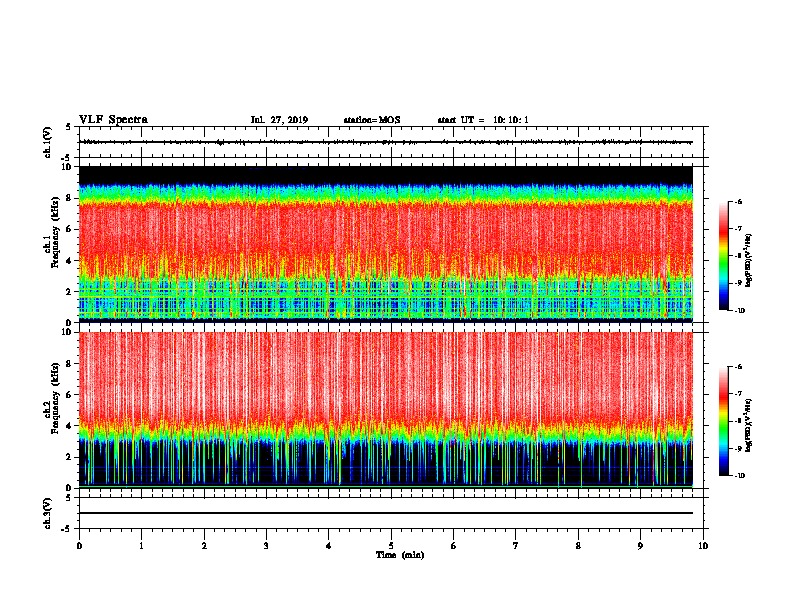The width and height of the screenshot is (792, 612).
Task: Click time axis tick label "10"
Action: tap(703, 546)
